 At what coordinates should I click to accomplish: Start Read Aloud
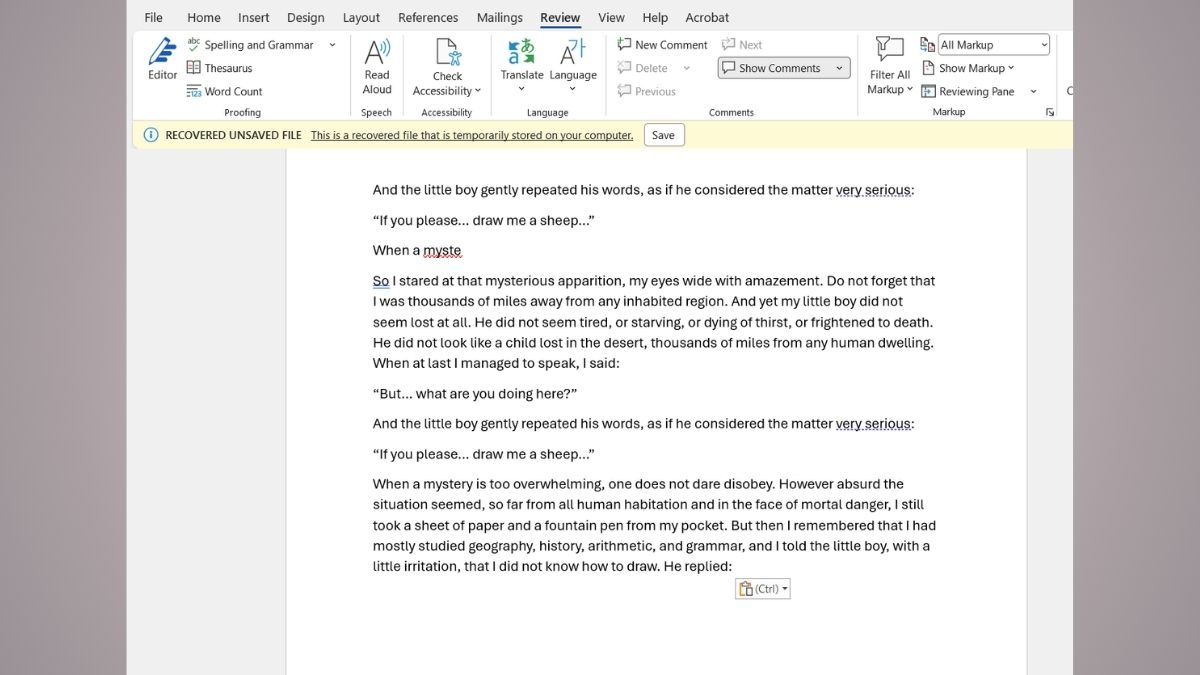point(377,66)
